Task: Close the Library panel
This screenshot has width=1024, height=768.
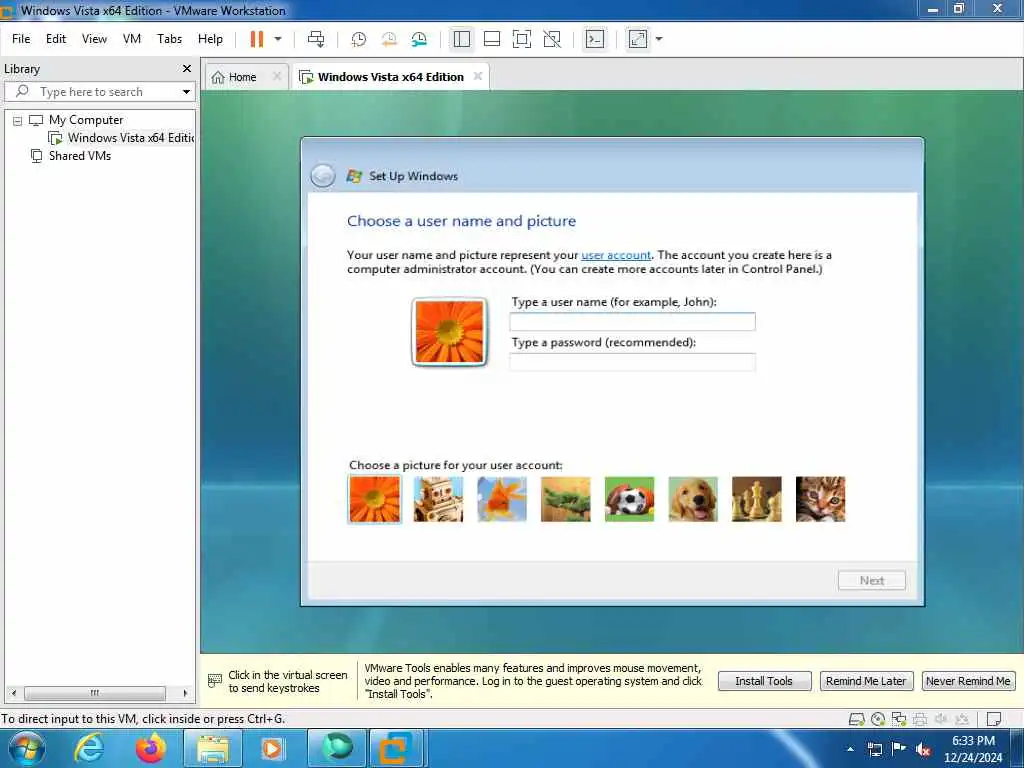Action: pyautogui.click(x=187, y=69)
